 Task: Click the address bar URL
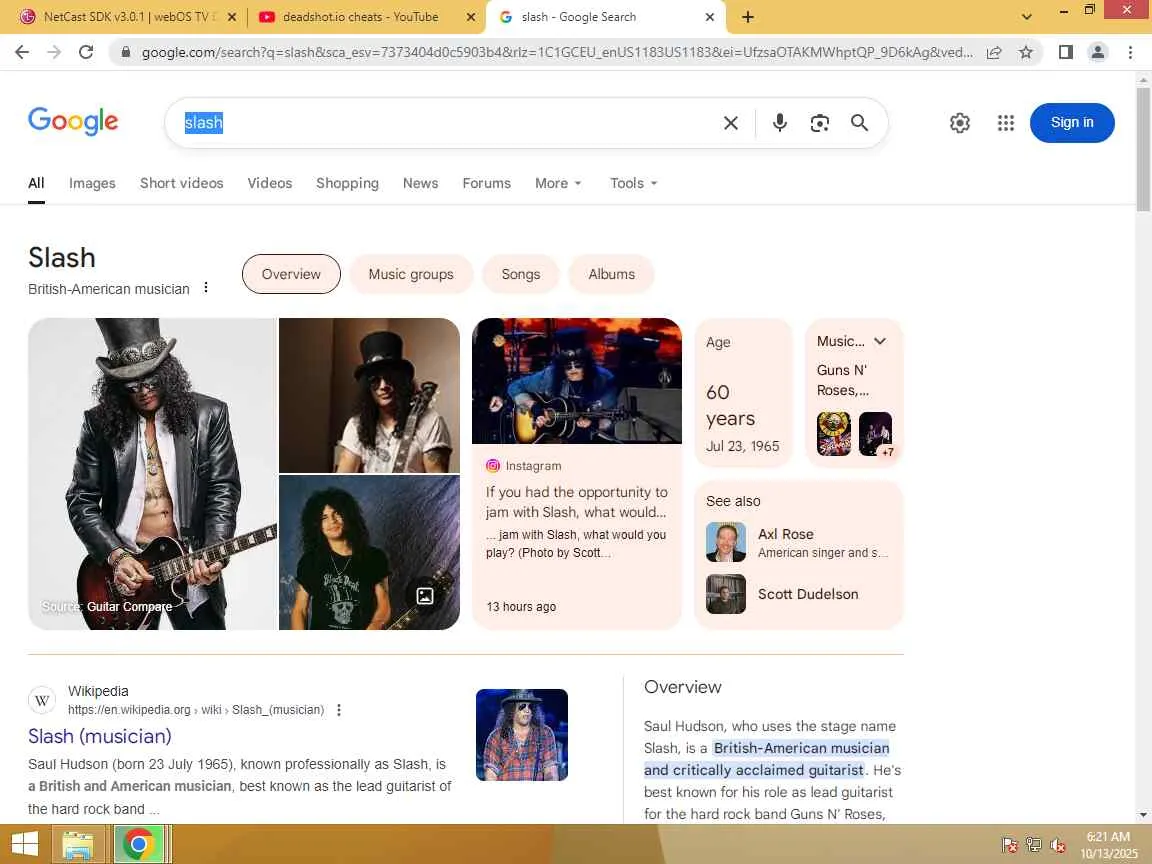click(556, 52)
